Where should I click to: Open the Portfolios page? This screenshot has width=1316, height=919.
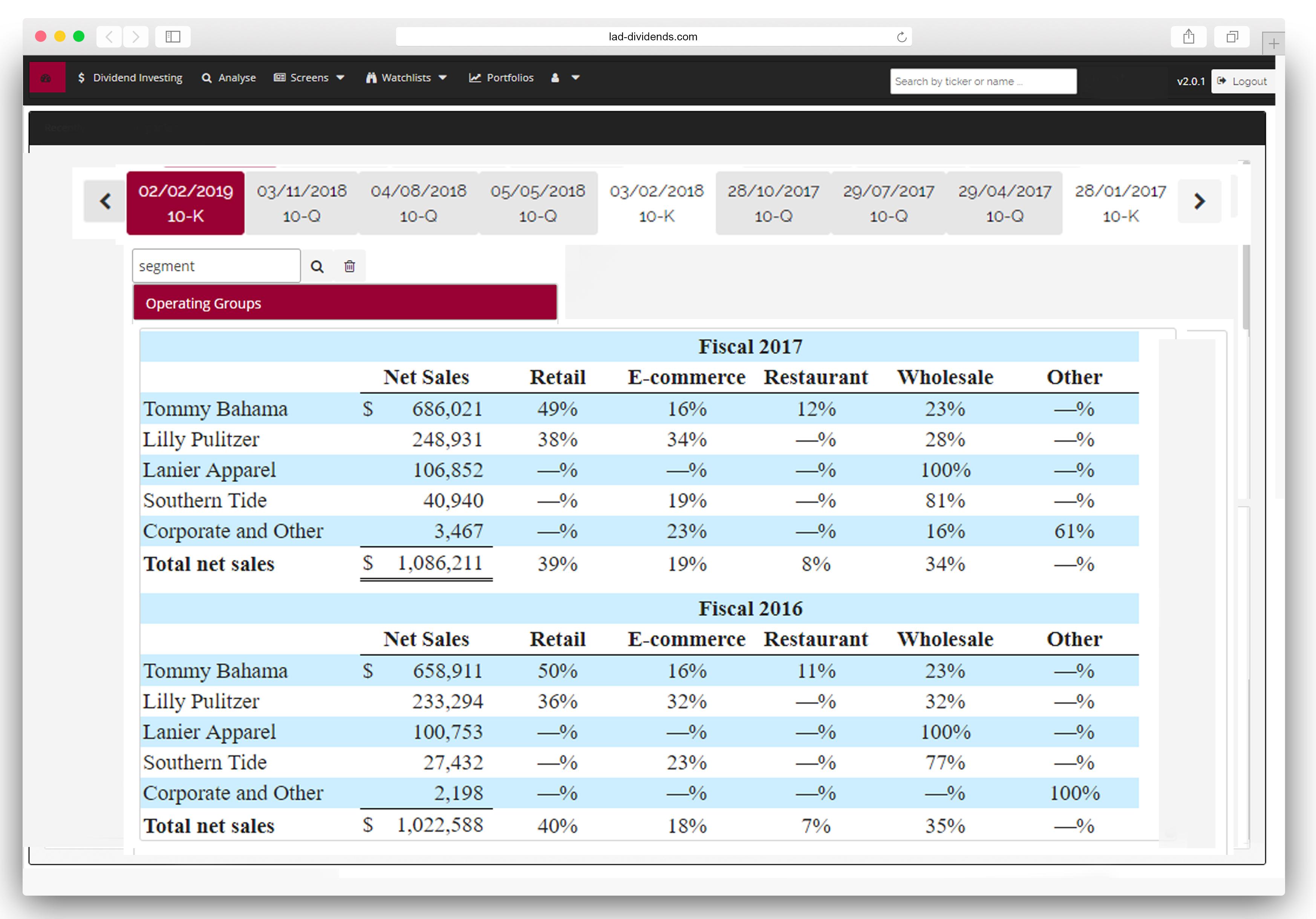(x=502, y=78)
